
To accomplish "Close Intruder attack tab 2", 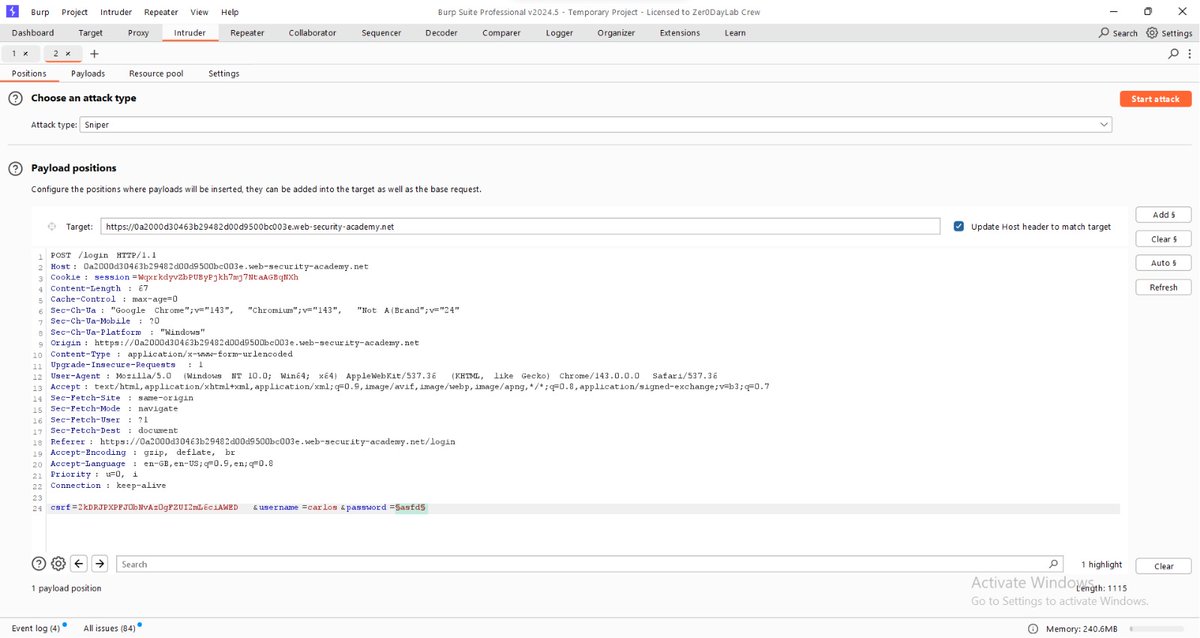I will (x=67, y=53).
